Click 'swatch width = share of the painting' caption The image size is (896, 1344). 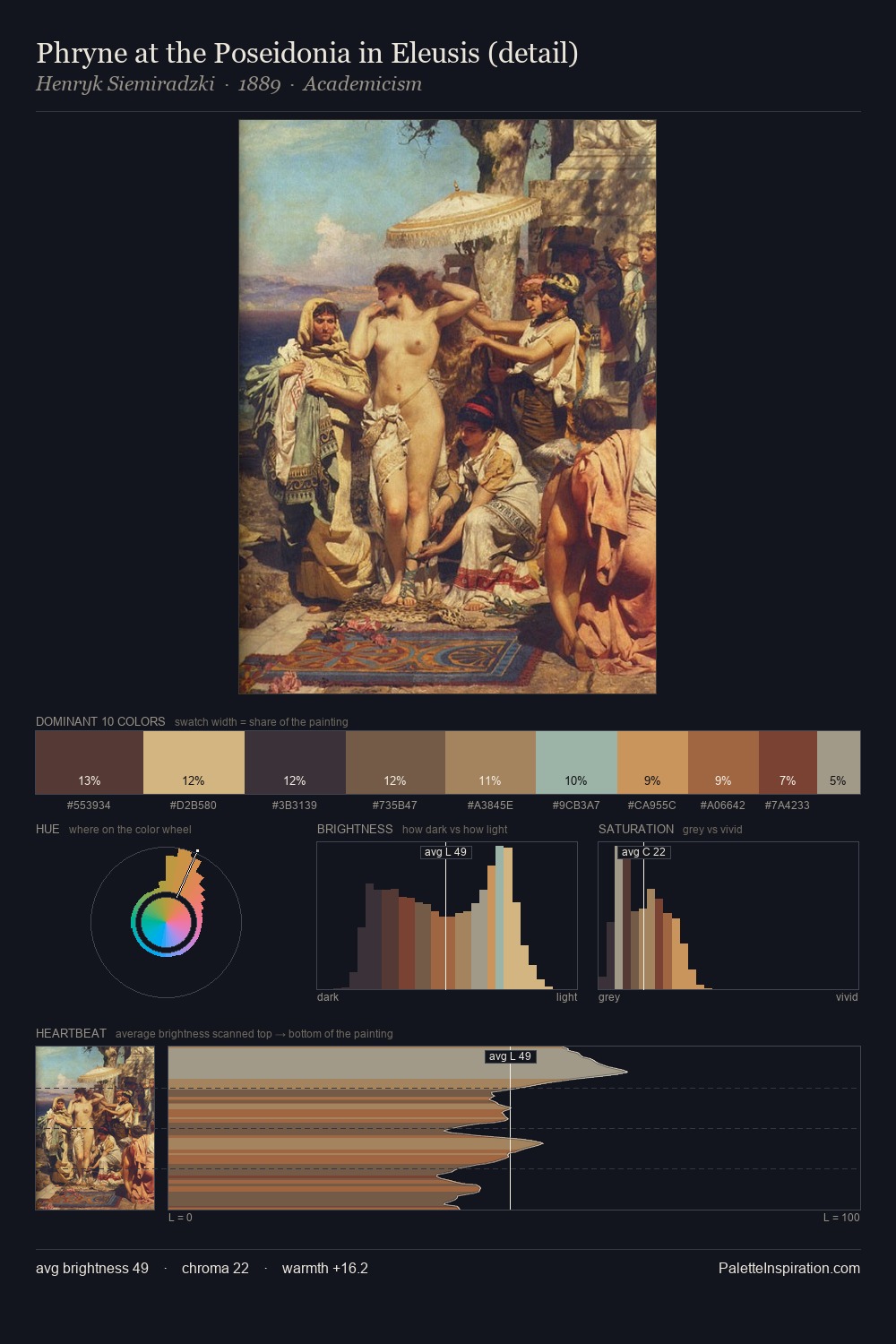(x=261, y=722)
